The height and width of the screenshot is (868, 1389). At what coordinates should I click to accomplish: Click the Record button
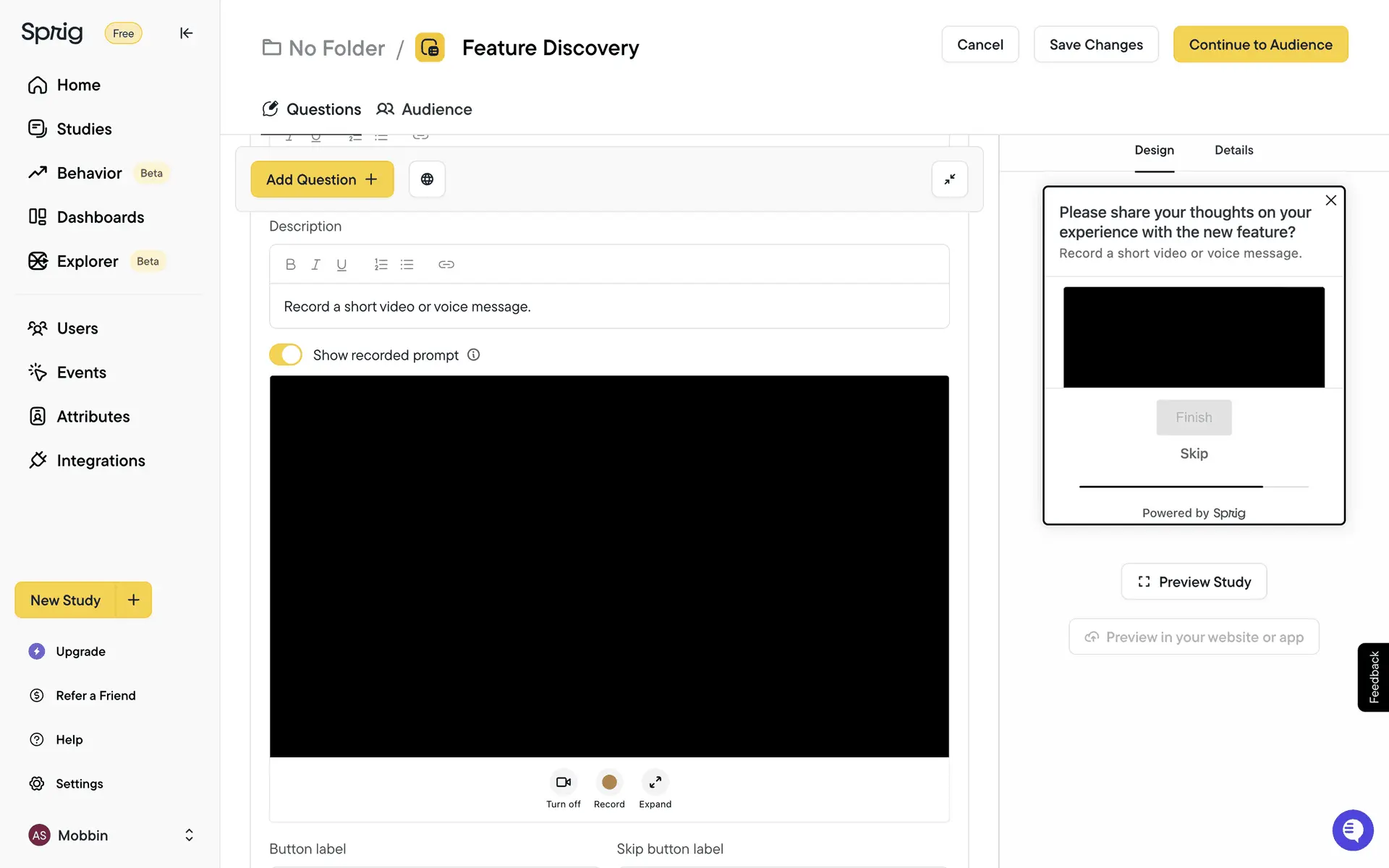tap(609, 783)
